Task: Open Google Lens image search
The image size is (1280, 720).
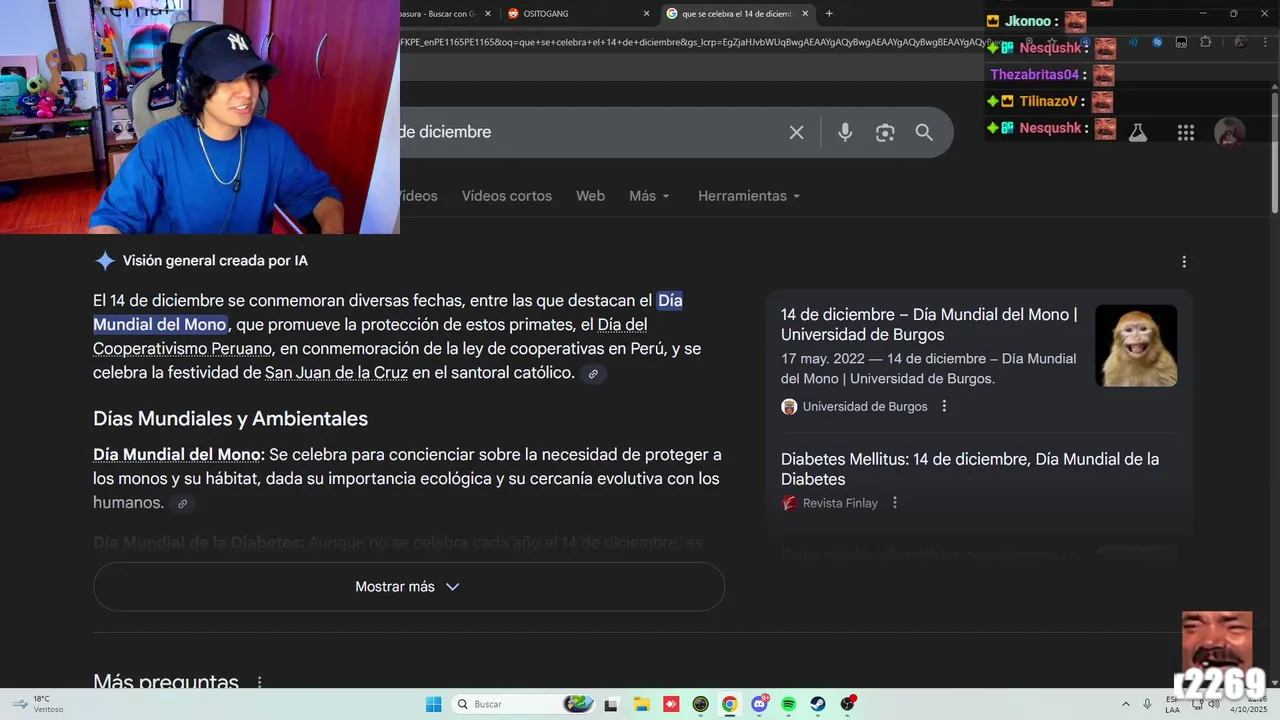Action: coord(885,132)
